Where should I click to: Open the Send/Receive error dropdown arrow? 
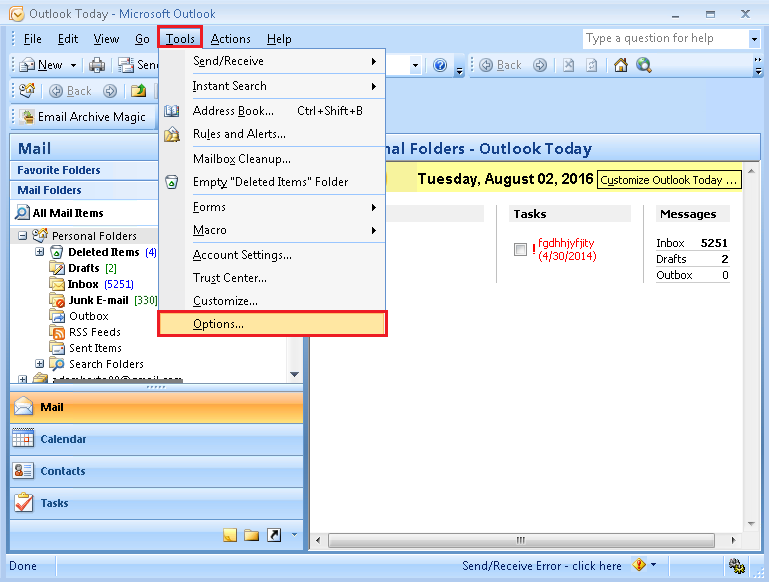tap(653, 565)
